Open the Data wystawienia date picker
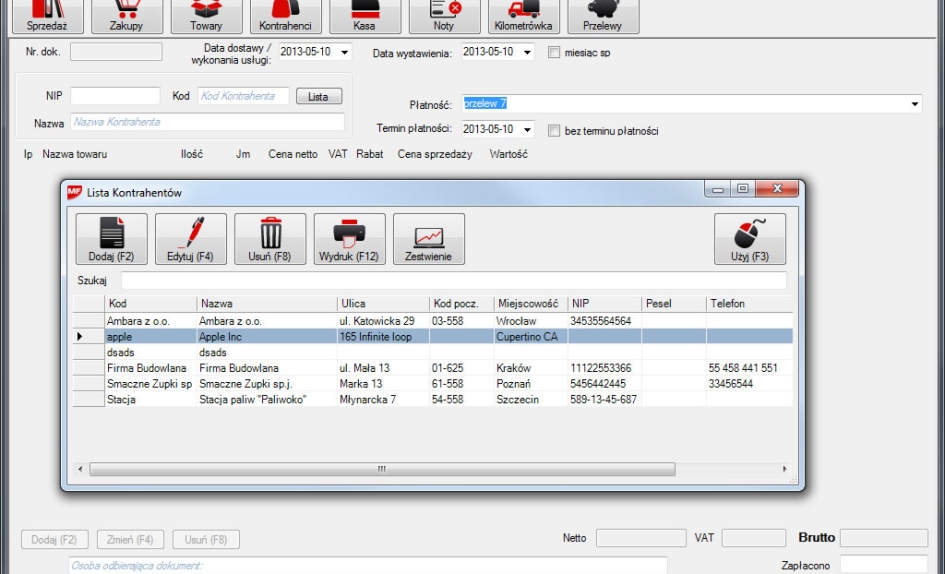The width and height of the screenshot is (945, 574). (528, 52)
